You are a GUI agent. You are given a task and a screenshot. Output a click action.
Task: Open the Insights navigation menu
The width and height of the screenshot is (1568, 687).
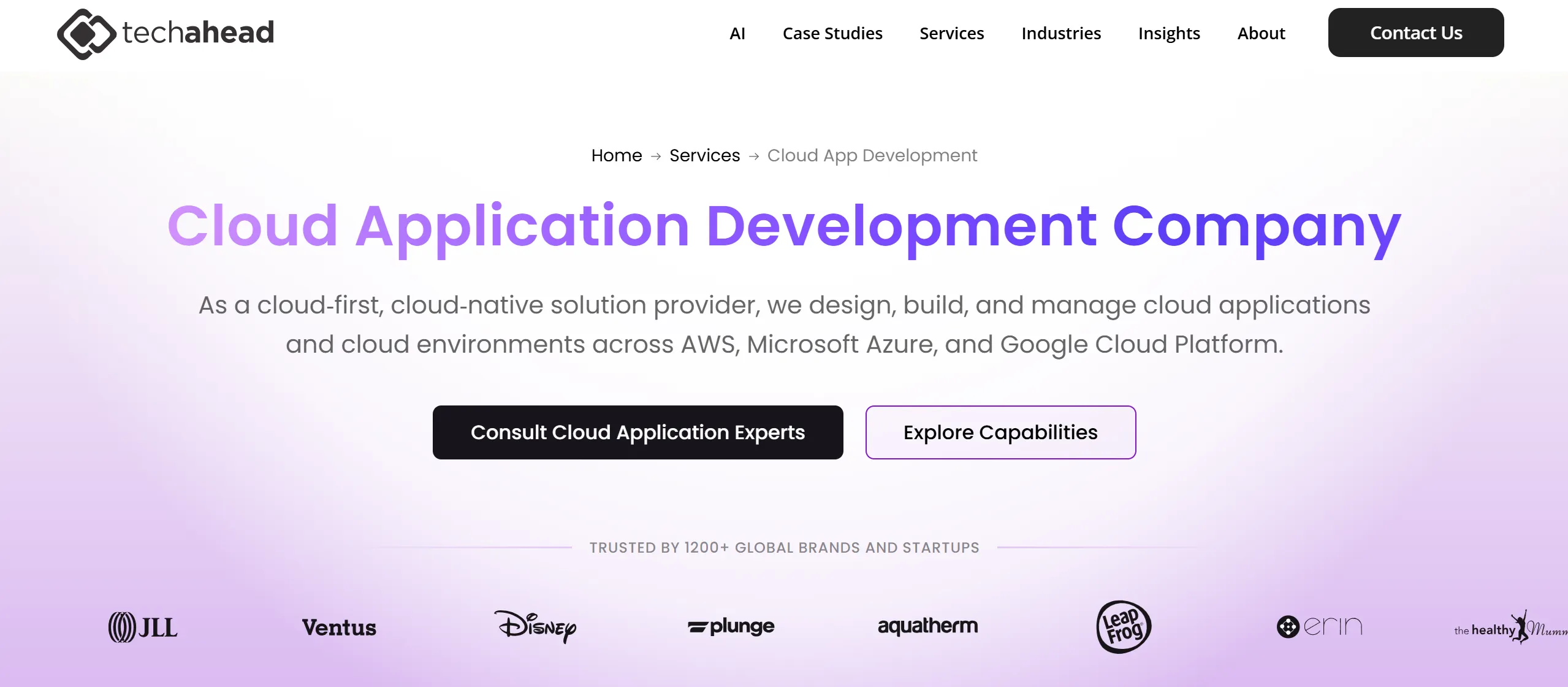coord(1169,33)
